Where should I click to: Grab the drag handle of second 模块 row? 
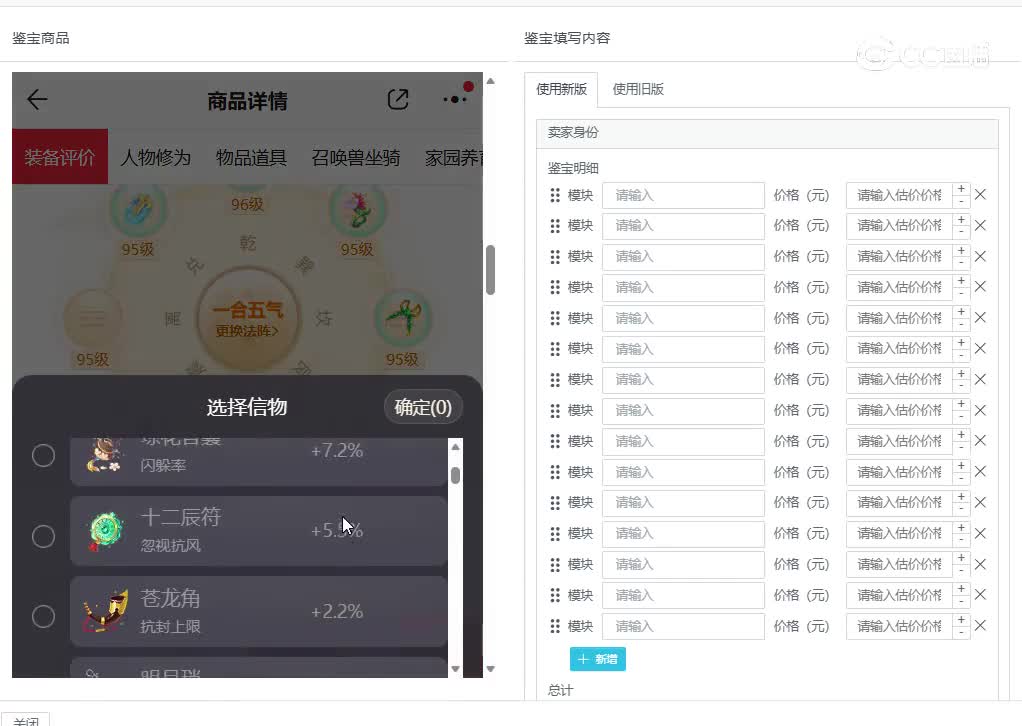point(555,225)
